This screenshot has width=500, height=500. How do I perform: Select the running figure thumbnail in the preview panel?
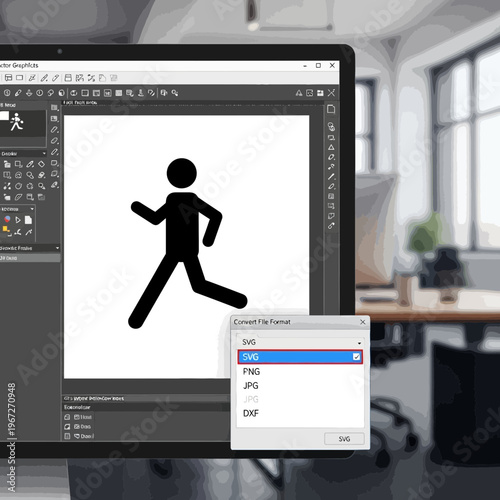click(x=17, y=122)
